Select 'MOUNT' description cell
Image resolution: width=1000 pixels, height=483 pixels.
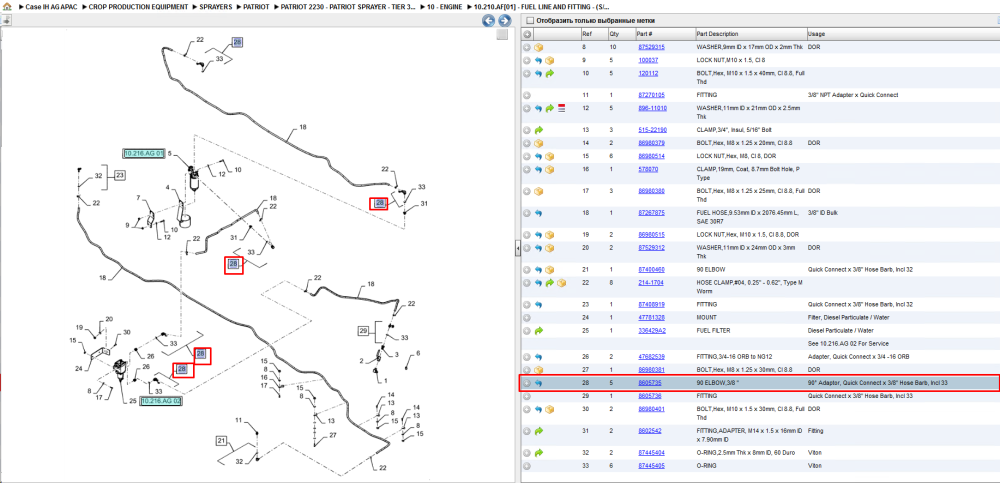(707, 318)
